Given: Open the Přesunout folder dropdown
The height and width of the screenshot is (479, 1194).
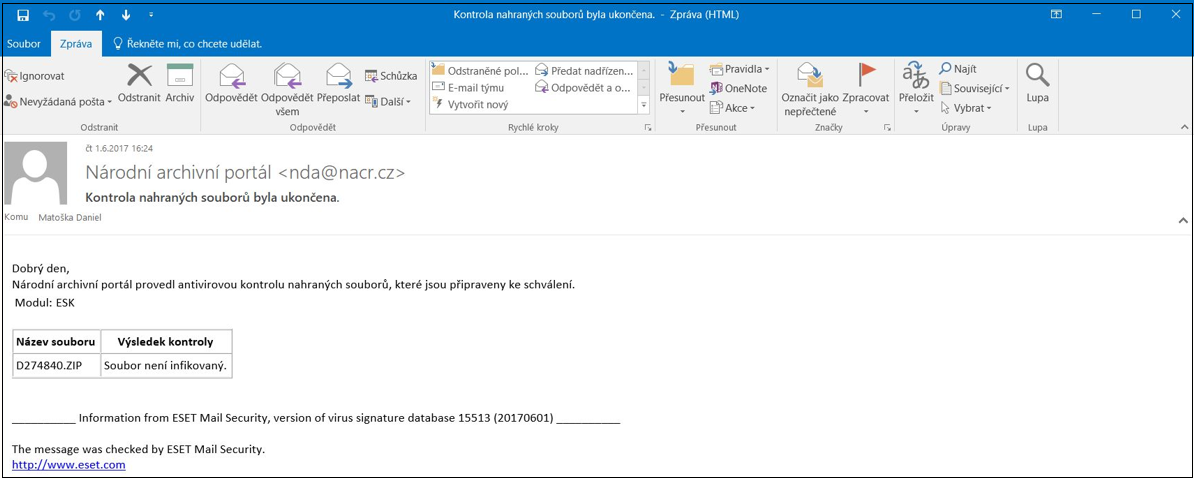Looking at the screenshot, I should pyautogui.click(x=682, y=90).
